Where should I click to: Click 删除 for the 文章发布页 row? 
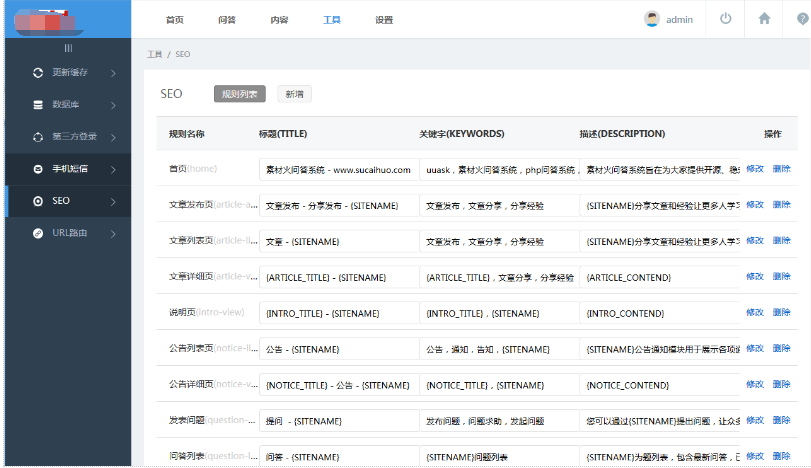[782, 205]
